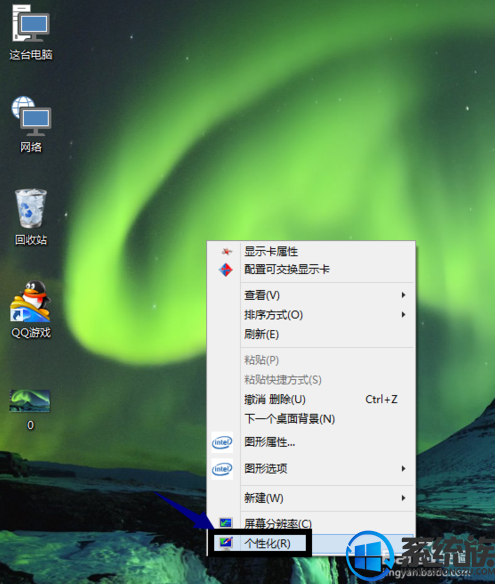The height and width of the screenshot is (584, 495).
Task: Open the 新建(W) submenu
Action: 311,498
